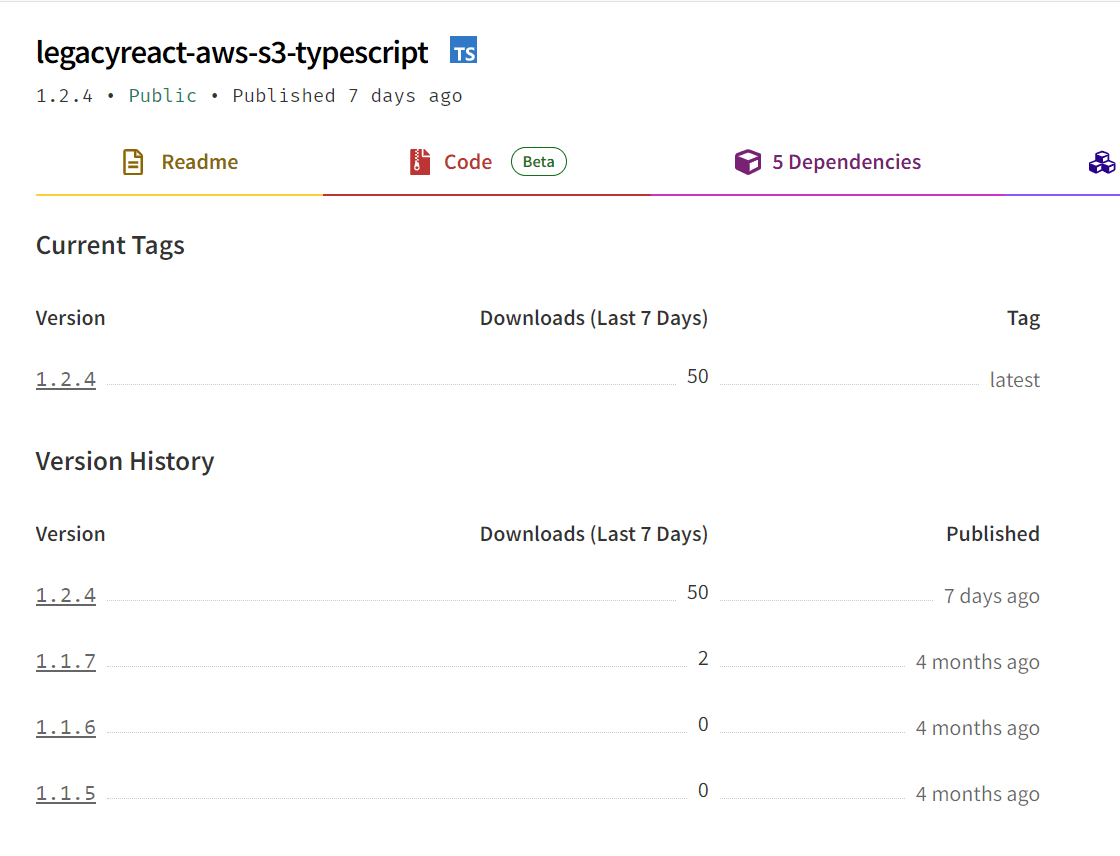Switch to the Code tab
The height and width of the screenshot is (856, 1120).
point(486,163)
